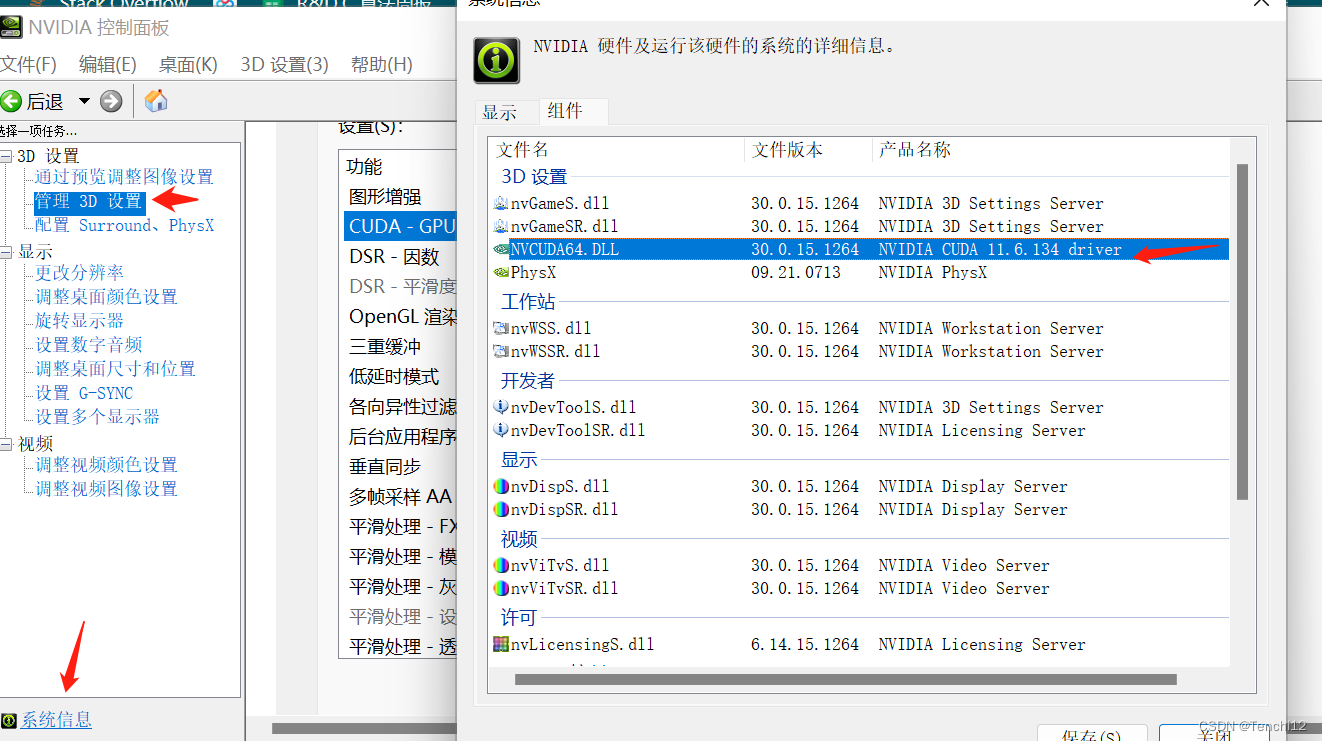
Task: Click the NVIDIA control panel title icon
Action: point(9,27)
